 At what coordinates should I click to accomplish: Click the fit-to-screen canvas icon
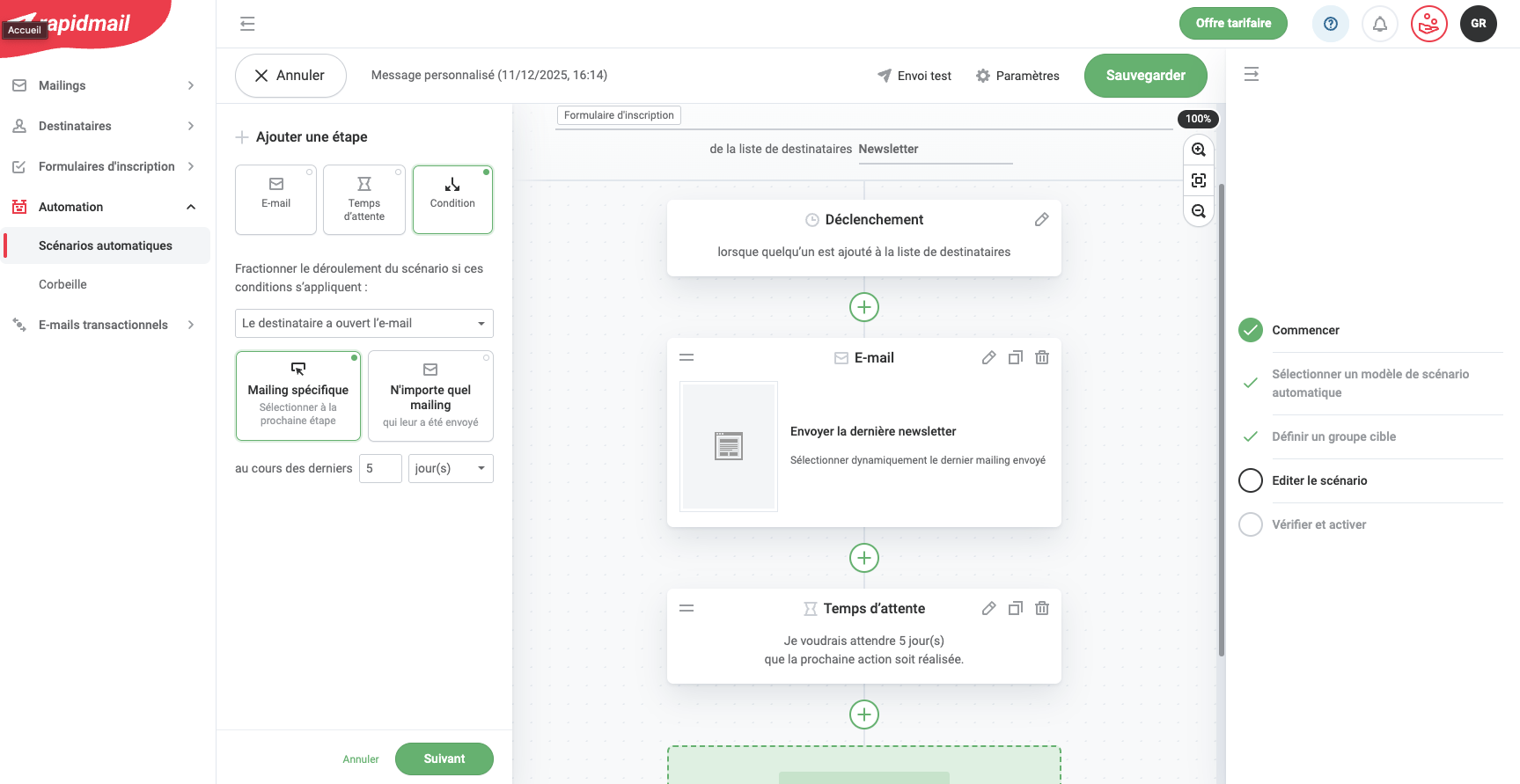(1198, 180)
